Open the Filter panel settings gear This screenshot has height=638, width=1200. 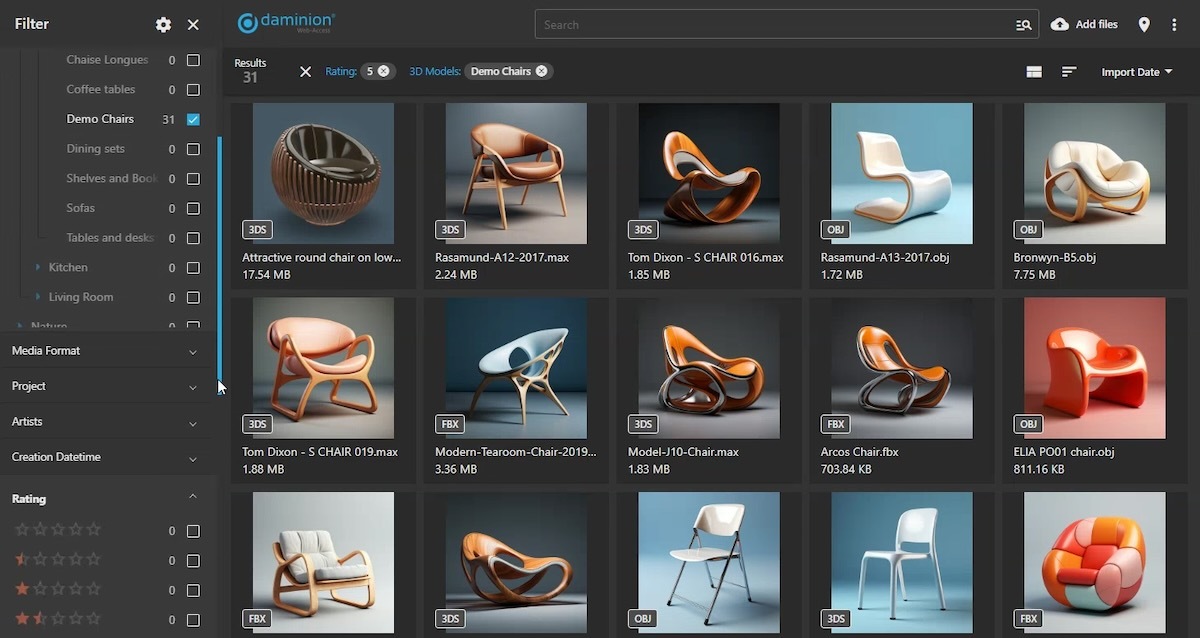point(163,25)
